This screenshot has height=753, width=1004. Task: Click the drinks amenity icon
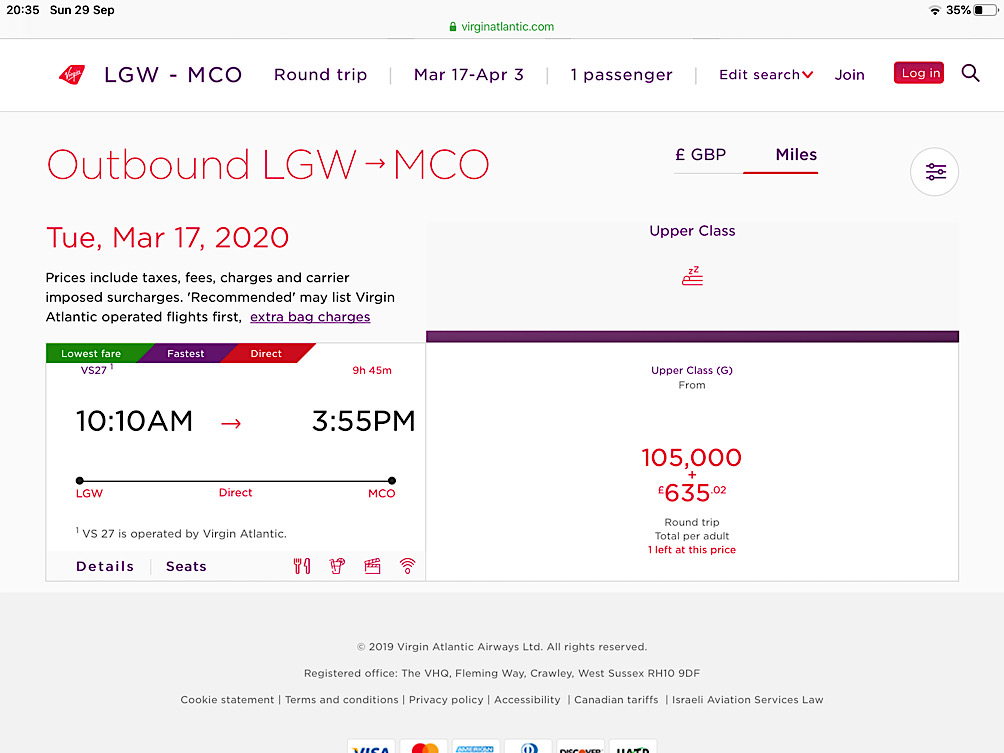(337, 566)
